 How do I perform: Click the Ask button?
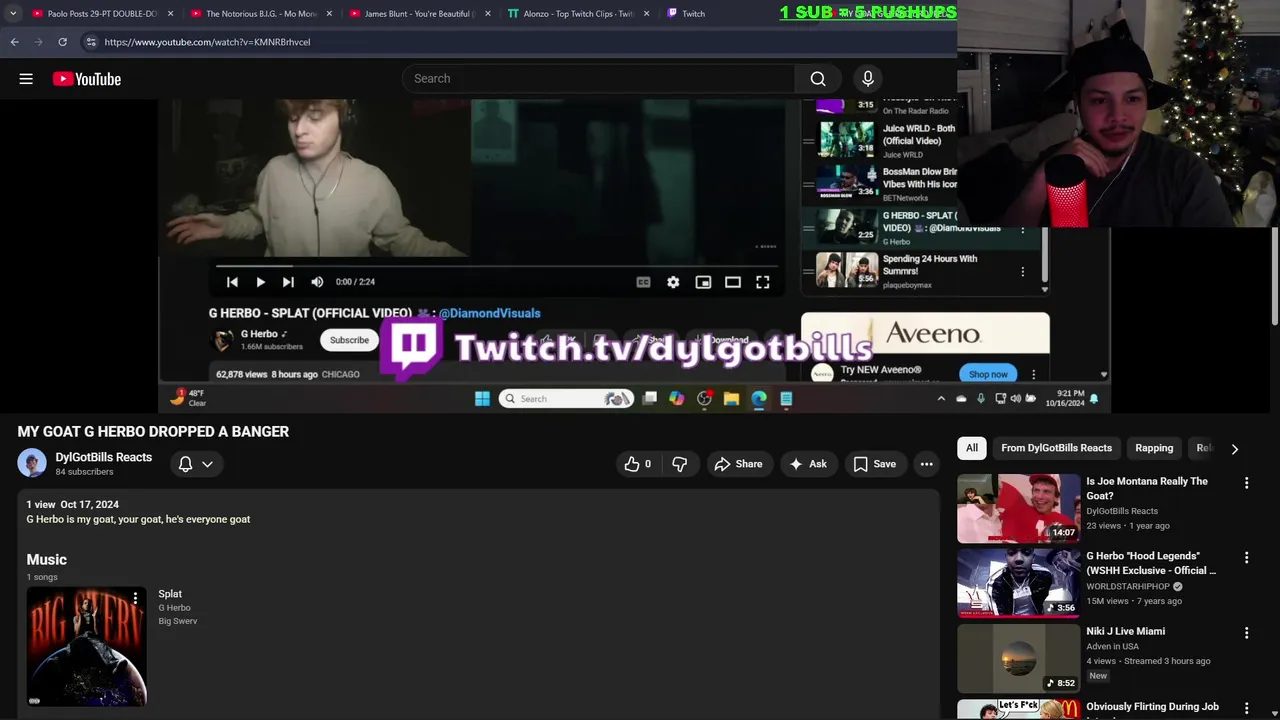click(808, 464)
